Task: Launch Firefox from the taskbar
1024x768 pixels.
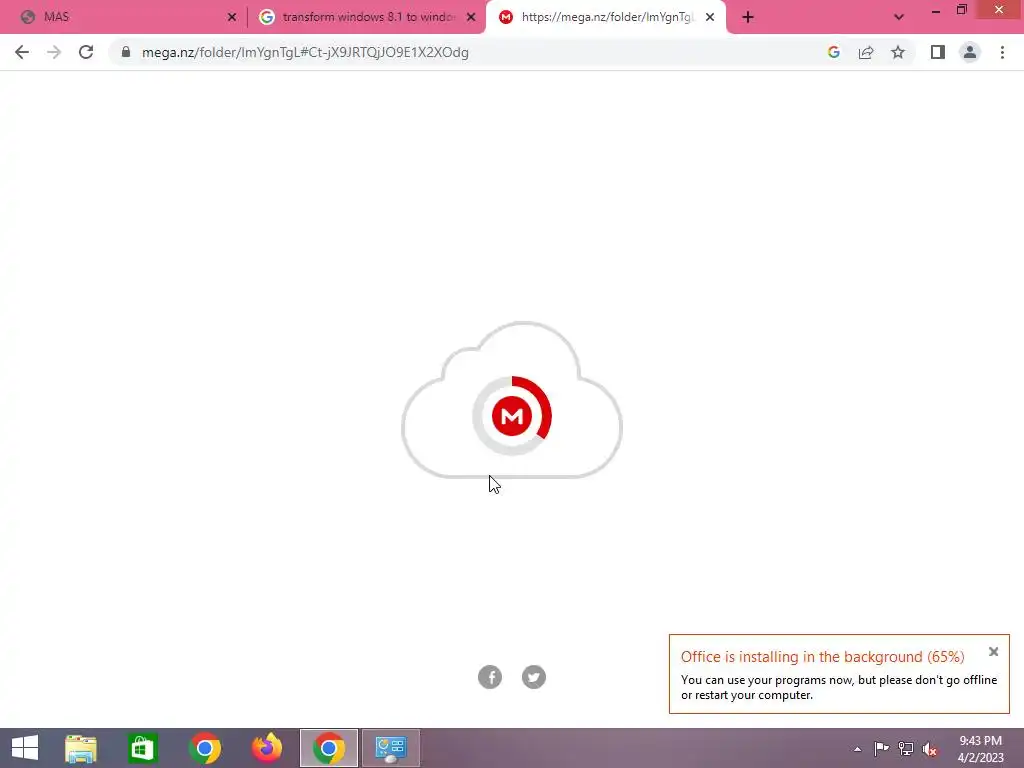Action: click(x=266, y=748)
